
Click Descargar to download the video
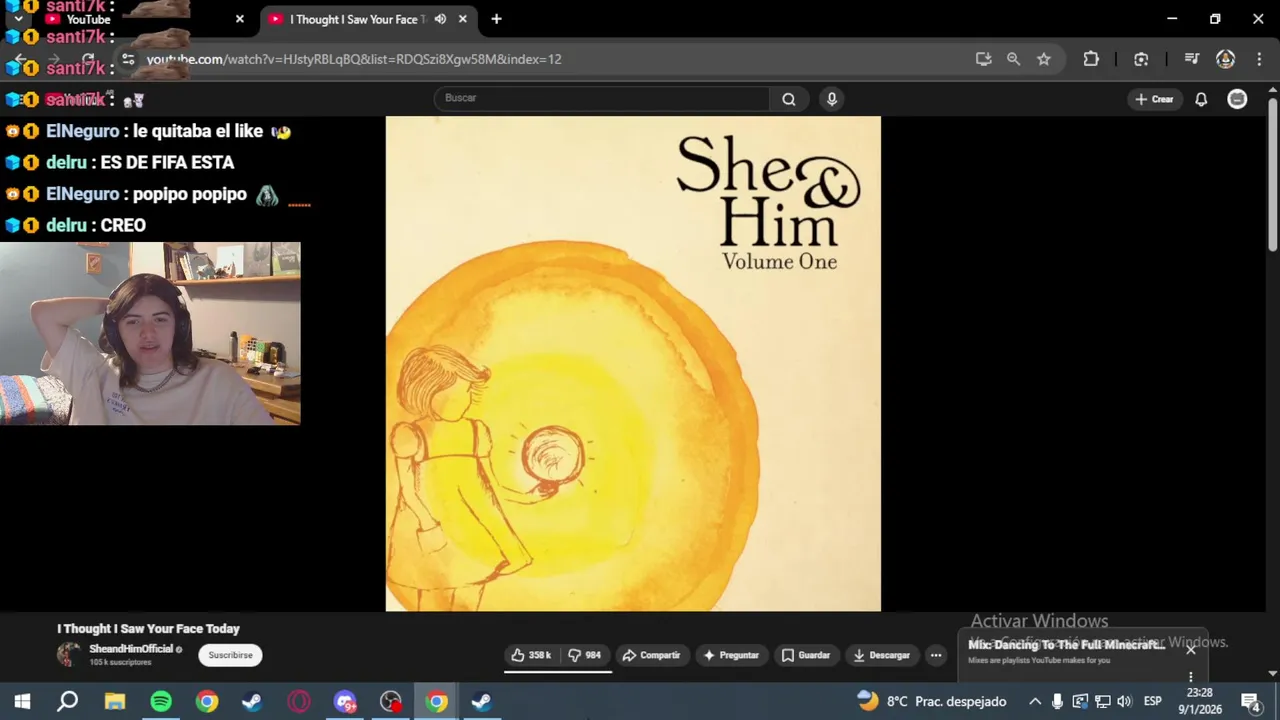tap(881, 655)
